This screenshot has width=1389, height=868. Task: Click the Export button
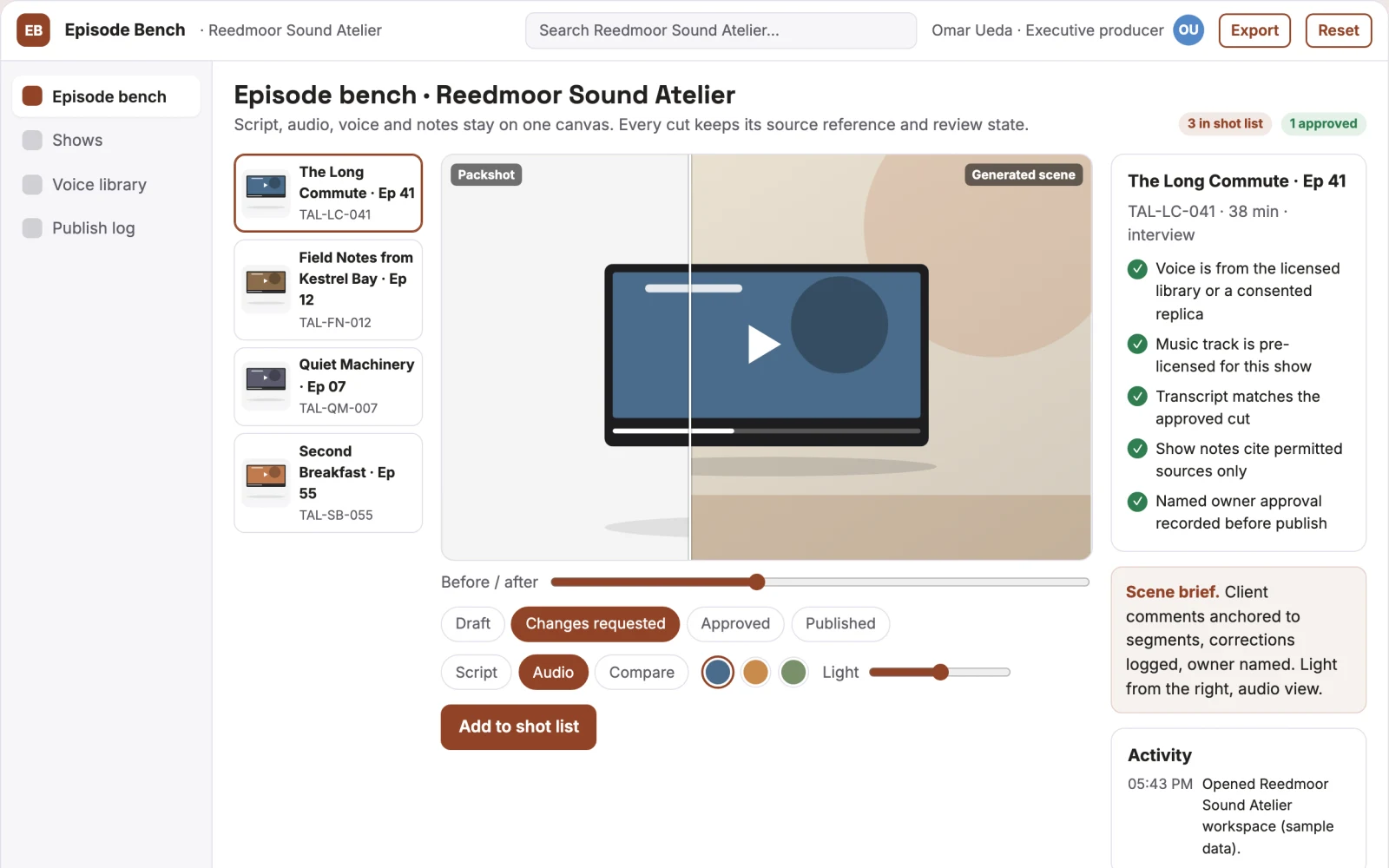[x=1254, y=30]
